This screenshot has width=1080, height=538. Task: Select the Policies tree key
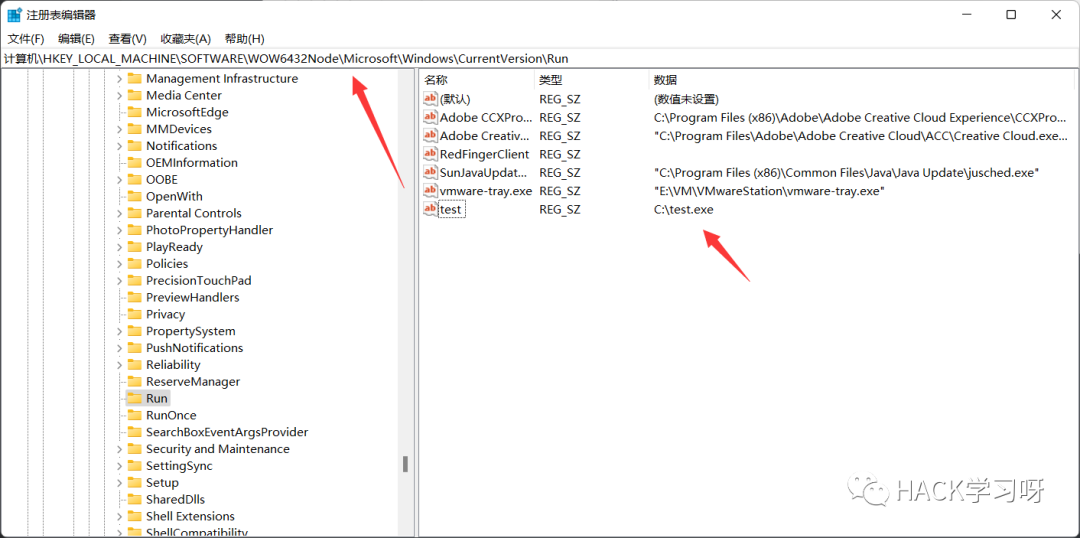coord(167,264)
